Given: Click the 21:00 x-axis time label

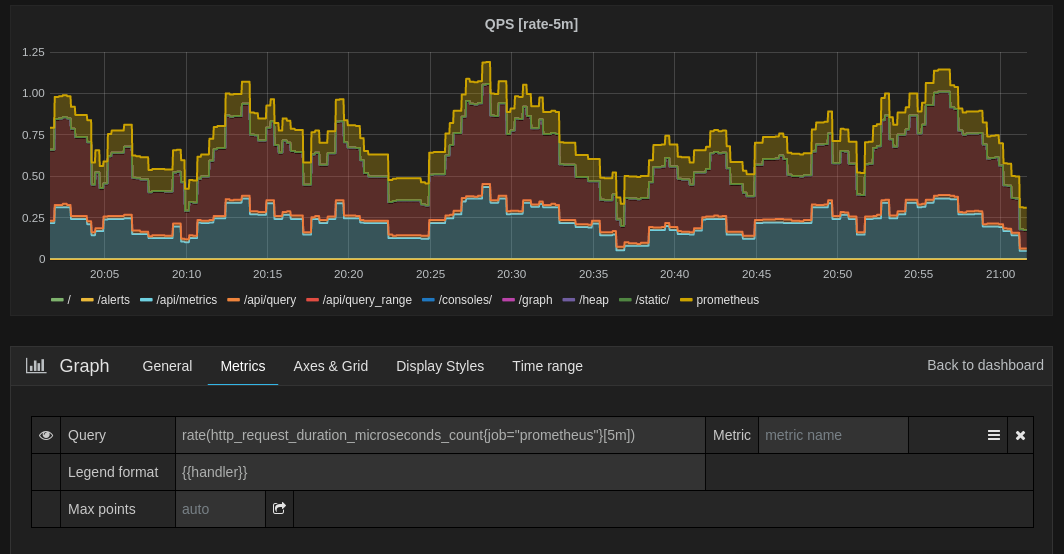Looking at the screenshot, I should pyautogui.click(x=1000, y=274).
